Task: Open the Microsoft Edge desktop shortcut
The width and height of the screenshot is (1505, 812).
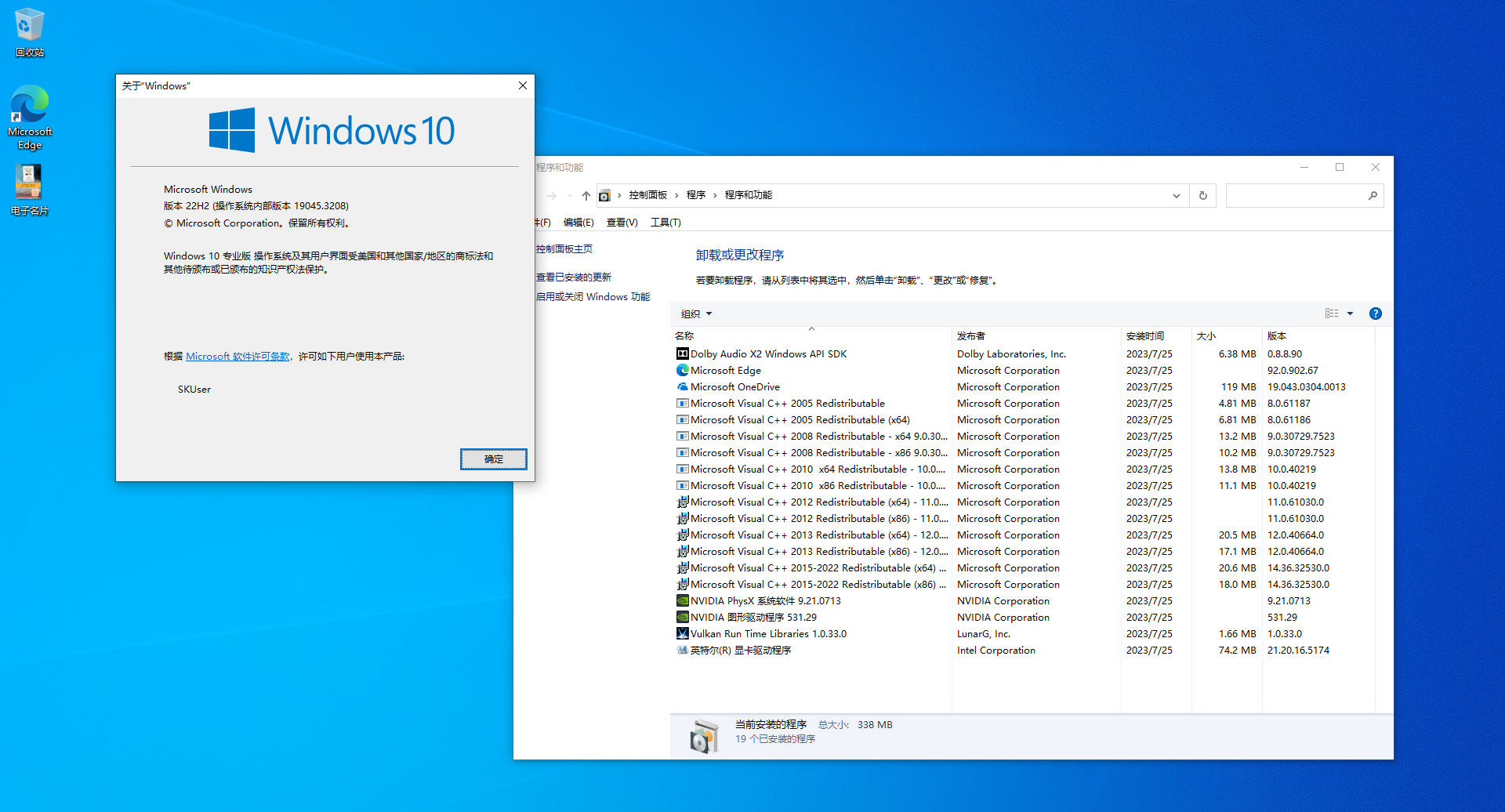Action: click(x=30, y=118)
